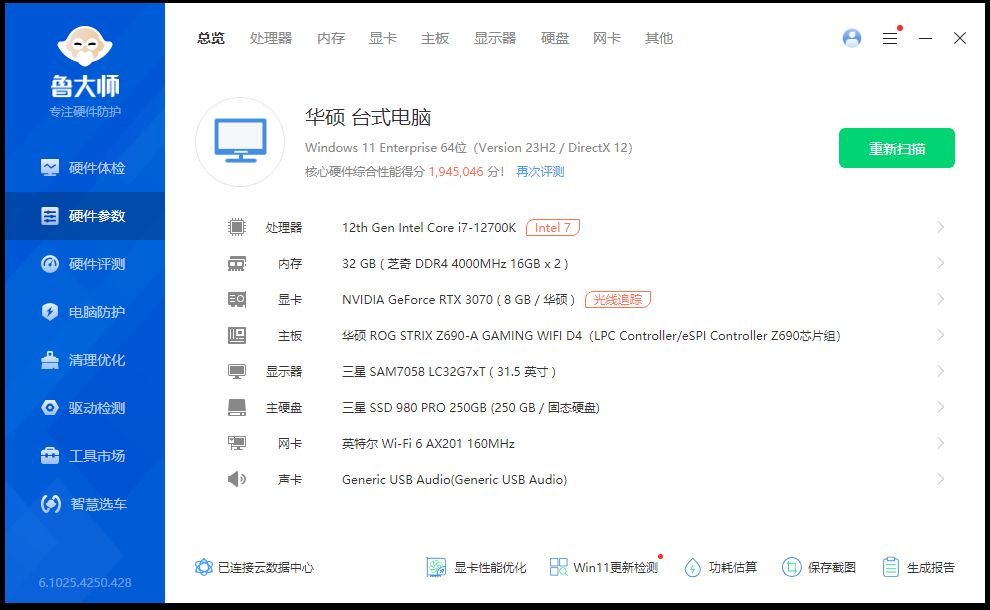This screenshot has width=990, height=610.
Task: Click the 再次评测 link
Action: [x=541, y=171]
